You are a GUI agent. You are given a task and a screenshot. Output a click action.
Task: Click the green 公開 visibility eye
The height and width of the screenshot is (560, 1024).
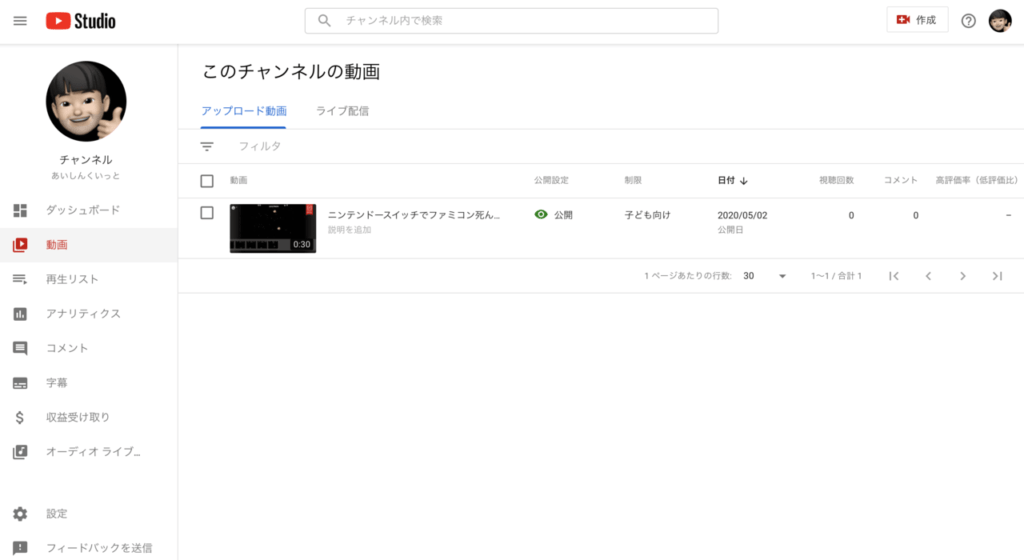[541, 215]
